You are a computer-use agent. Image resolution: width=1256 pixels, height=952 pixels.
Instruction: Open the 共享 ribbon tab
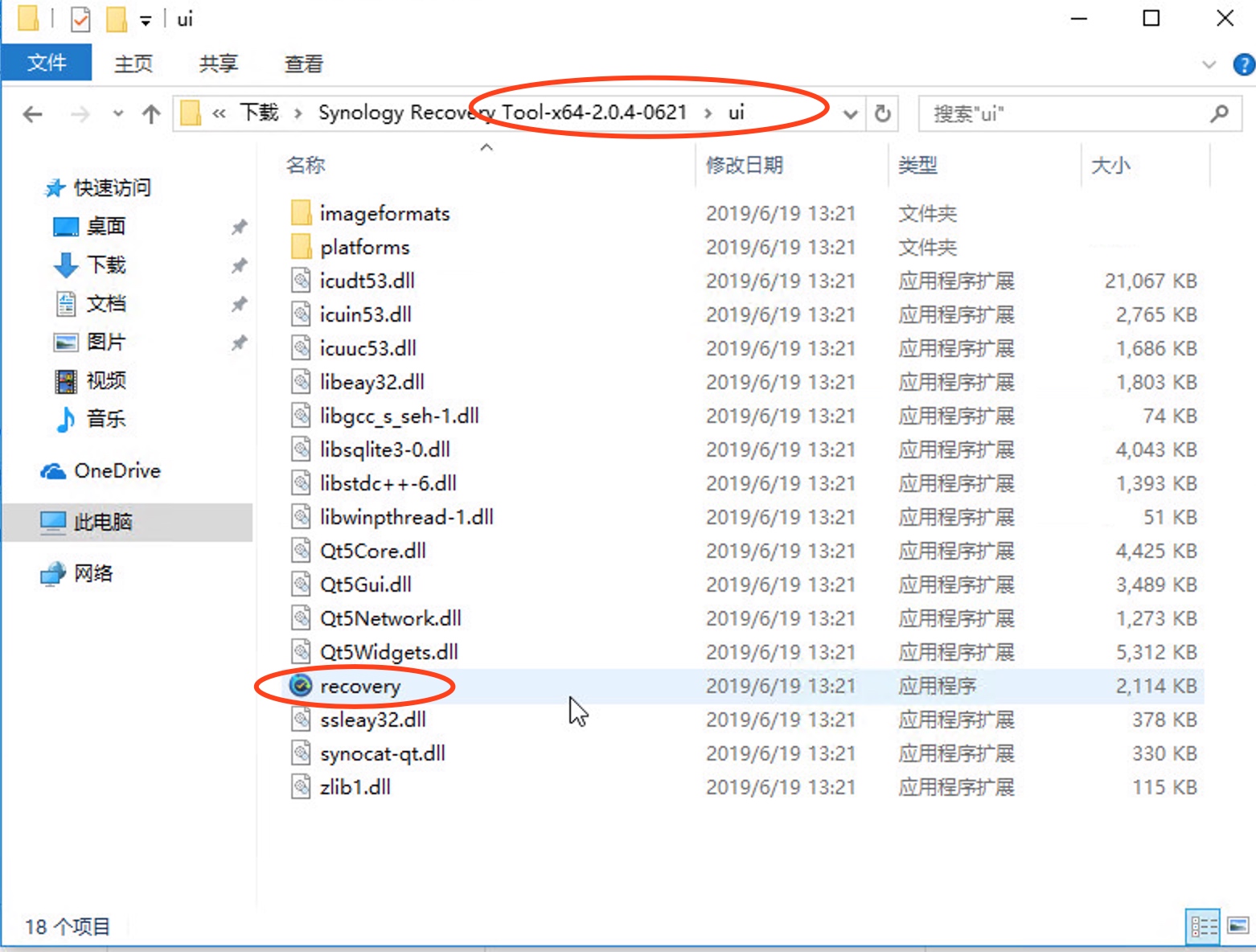[x=219, y=64]
